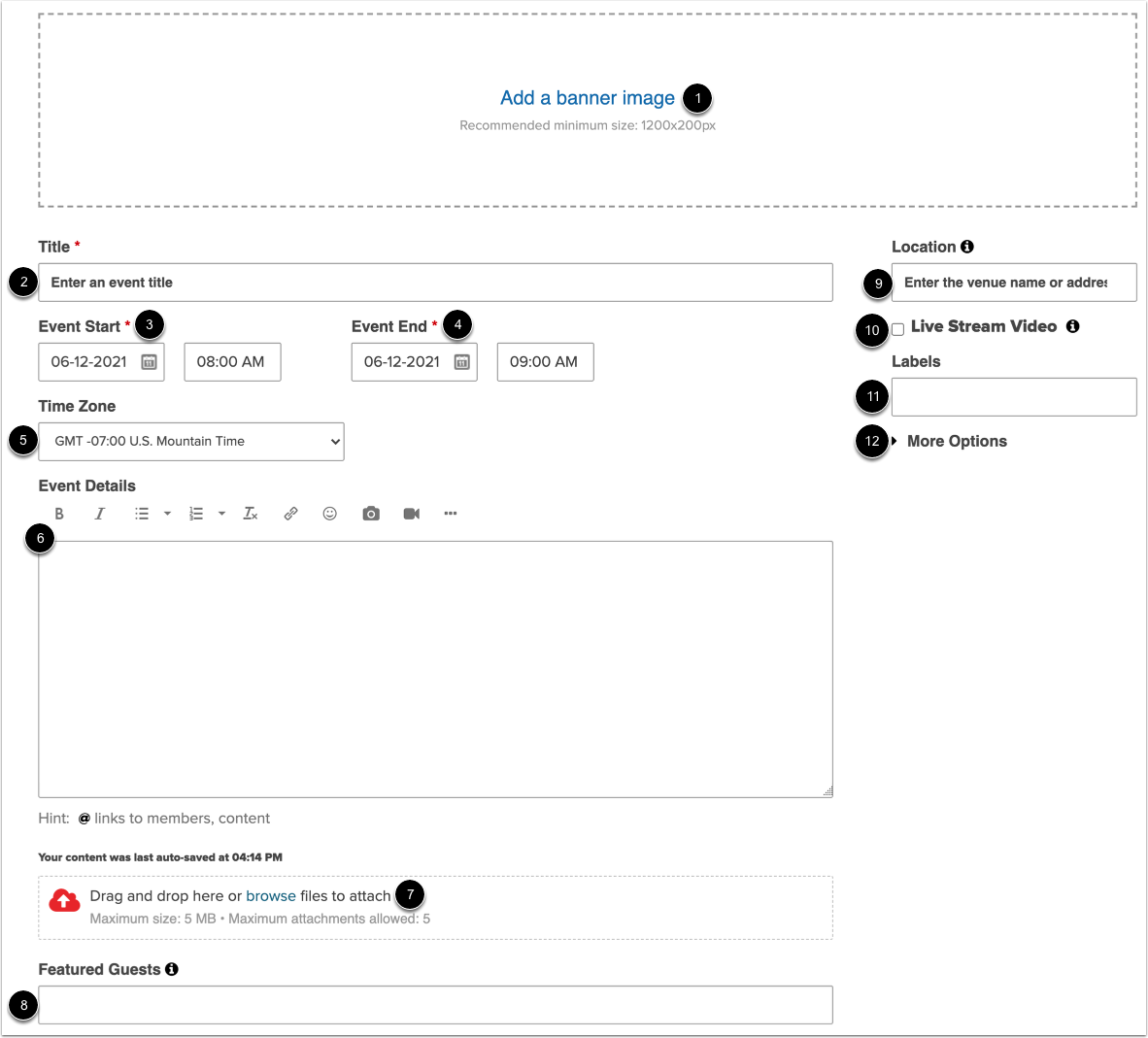Insert a photo with the camera icon

click(371, 514)
